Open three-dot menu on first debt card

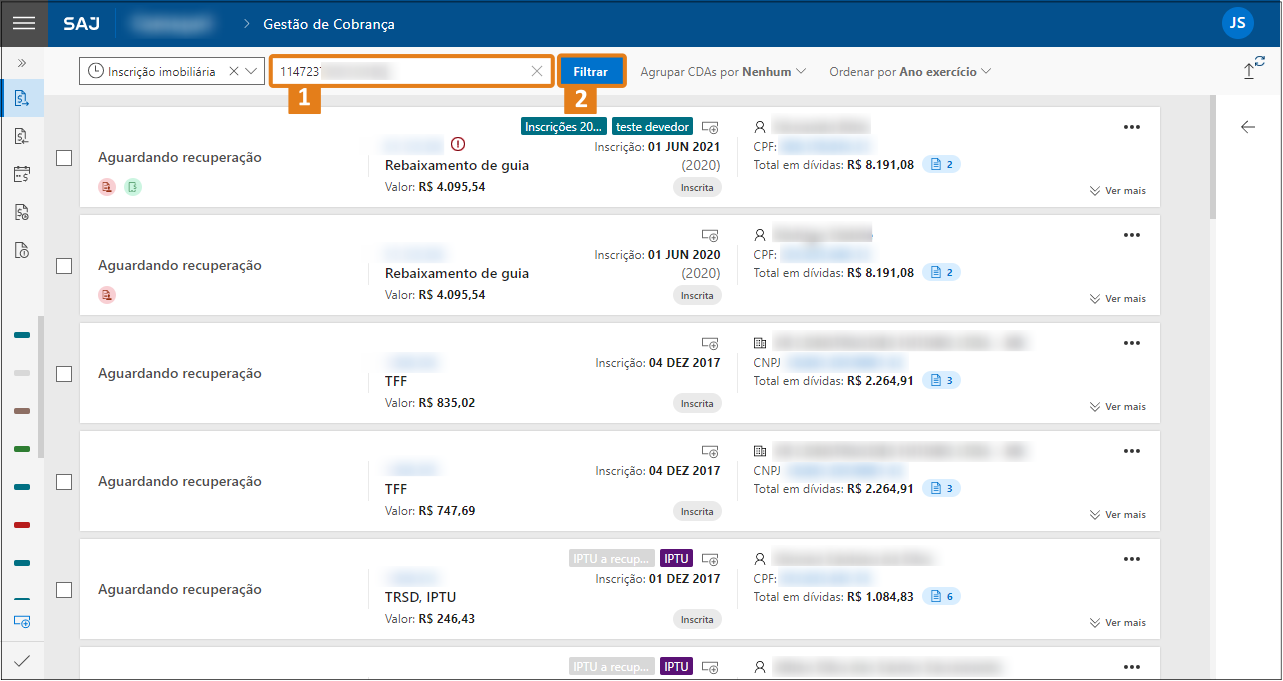[1131, 127]
